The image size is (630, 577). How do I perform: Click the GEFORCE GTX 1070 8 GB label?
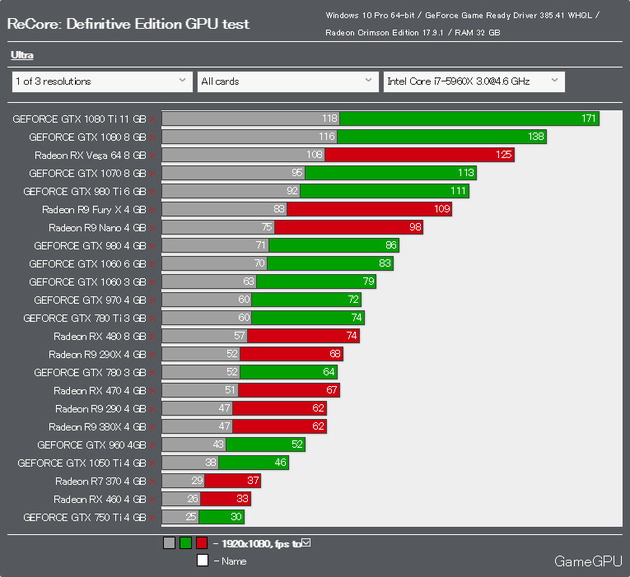pos(87,173)
